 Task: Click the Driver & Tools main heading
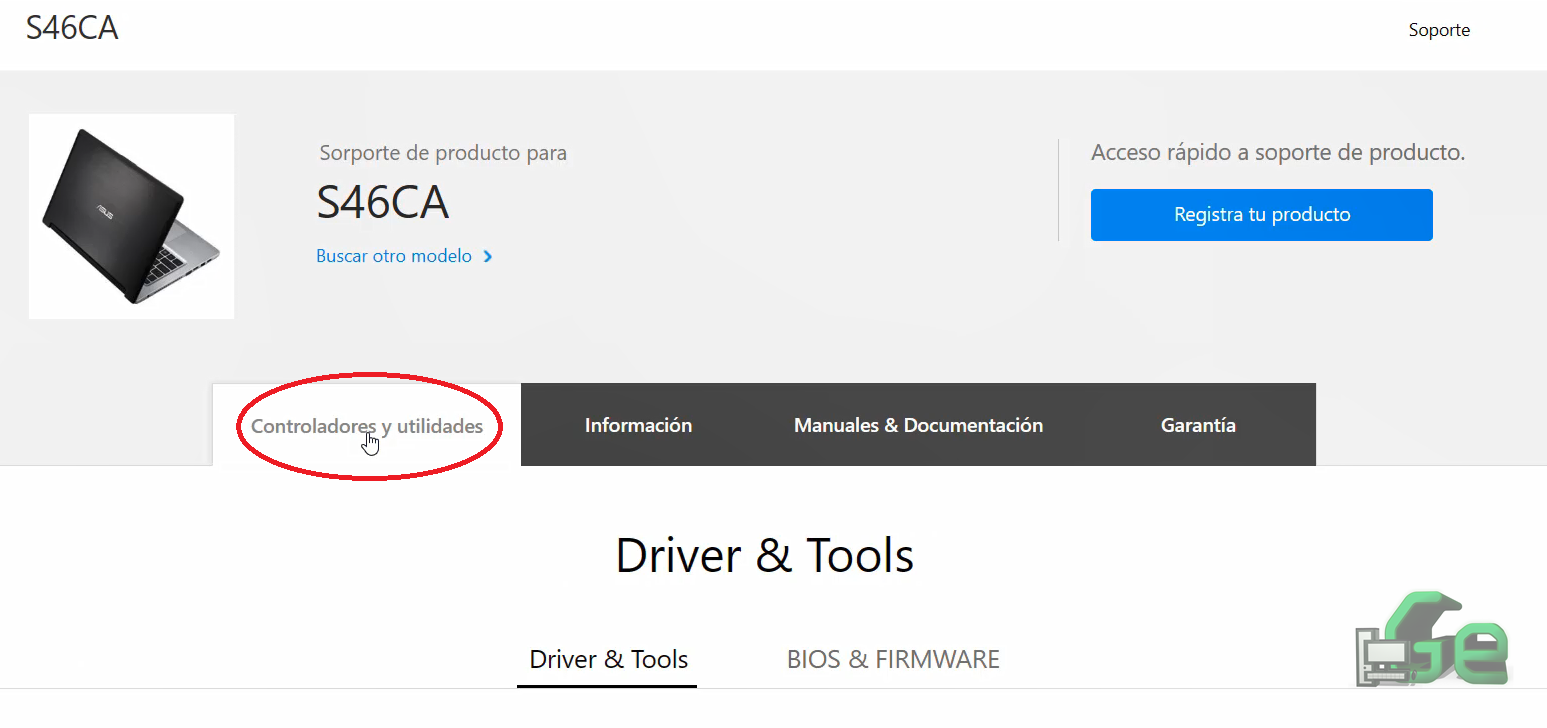764,555
